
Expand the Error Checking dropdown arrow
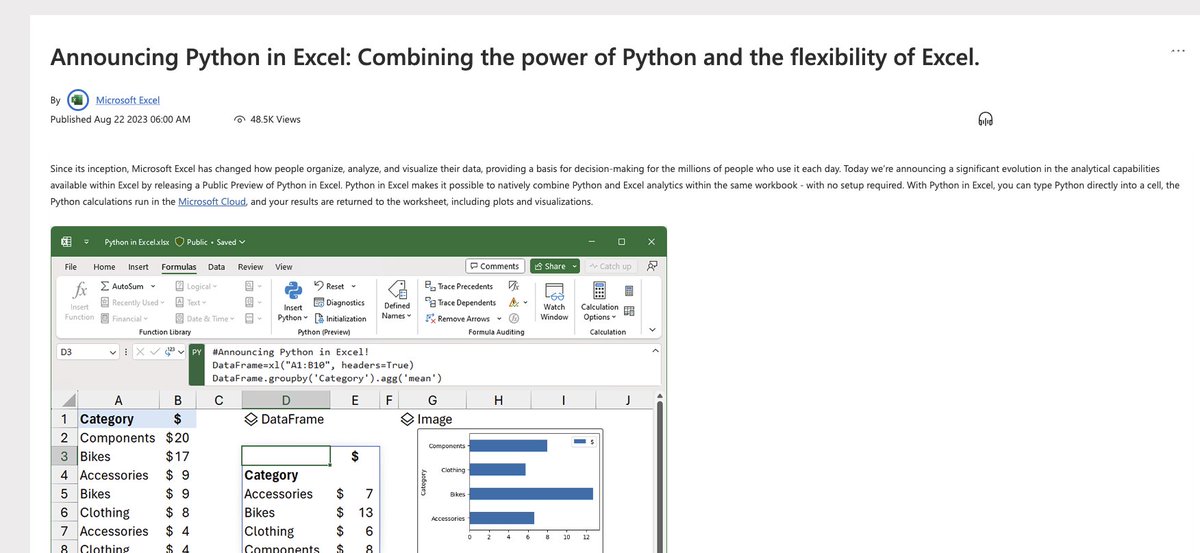pos(525,303)
